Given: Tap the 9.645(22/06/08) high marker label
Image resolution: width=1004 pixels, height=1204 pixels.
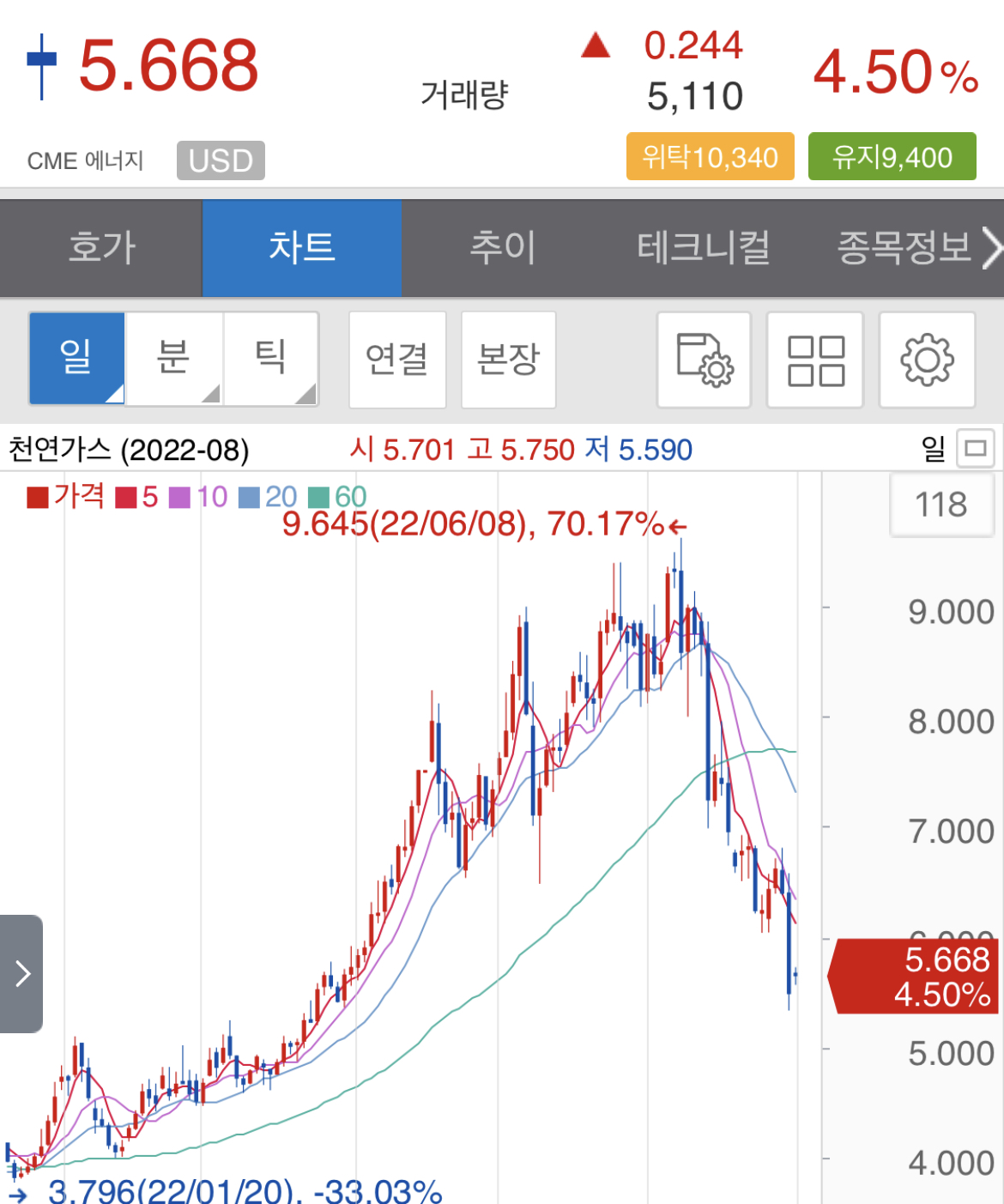Looking at the screenshot, I should [x=485, y=523].
